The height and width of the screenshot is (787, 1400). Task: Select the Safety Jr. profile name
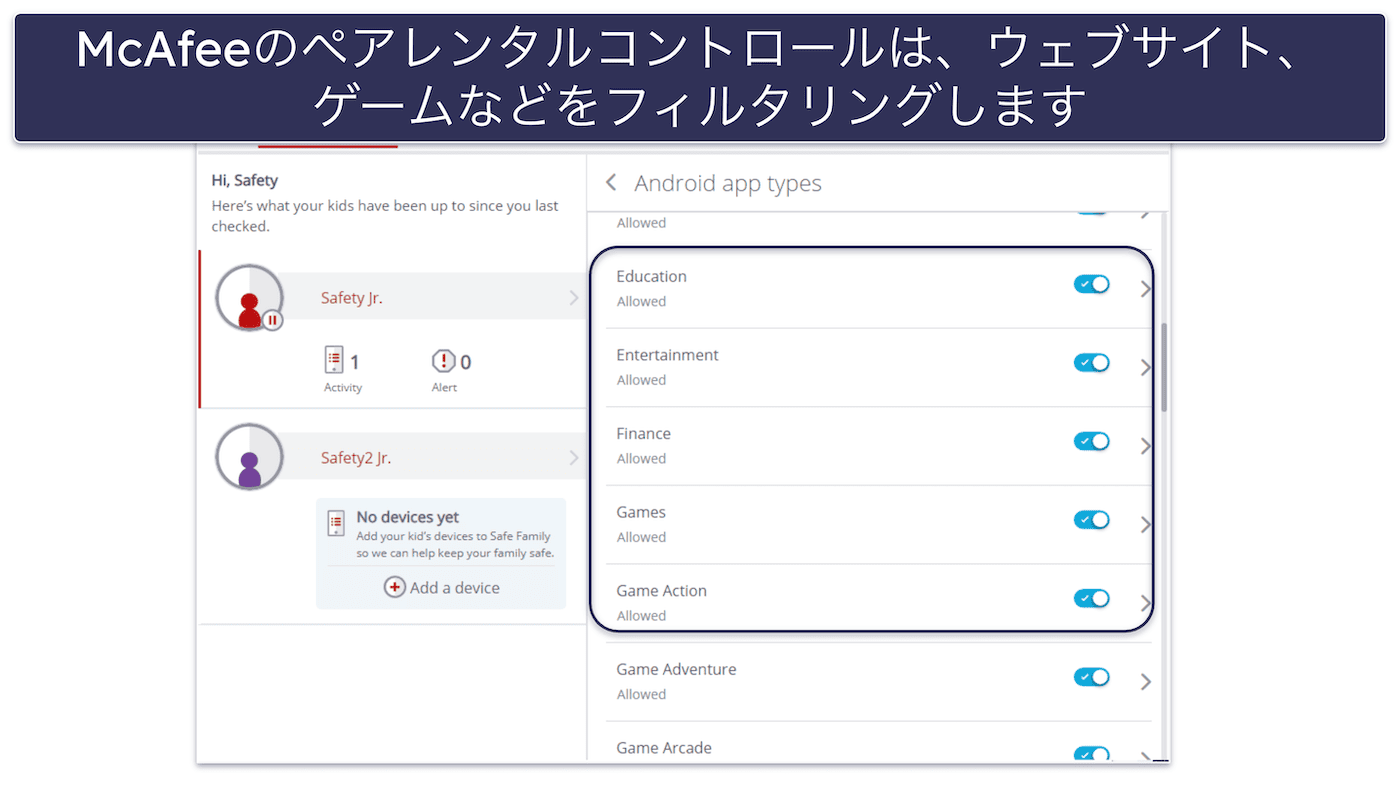point(351,297)
